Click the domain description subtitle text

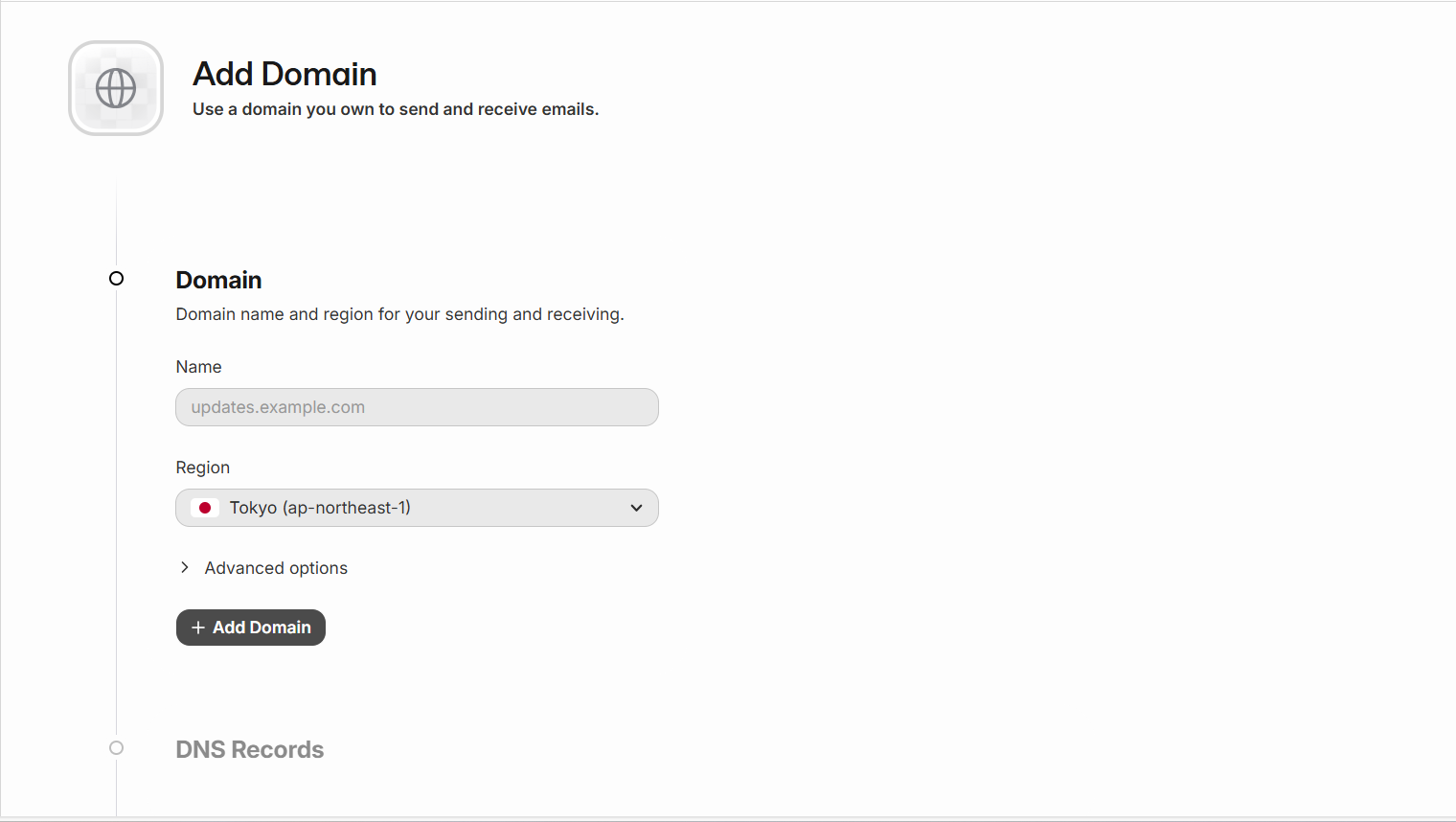click(399, 314)
